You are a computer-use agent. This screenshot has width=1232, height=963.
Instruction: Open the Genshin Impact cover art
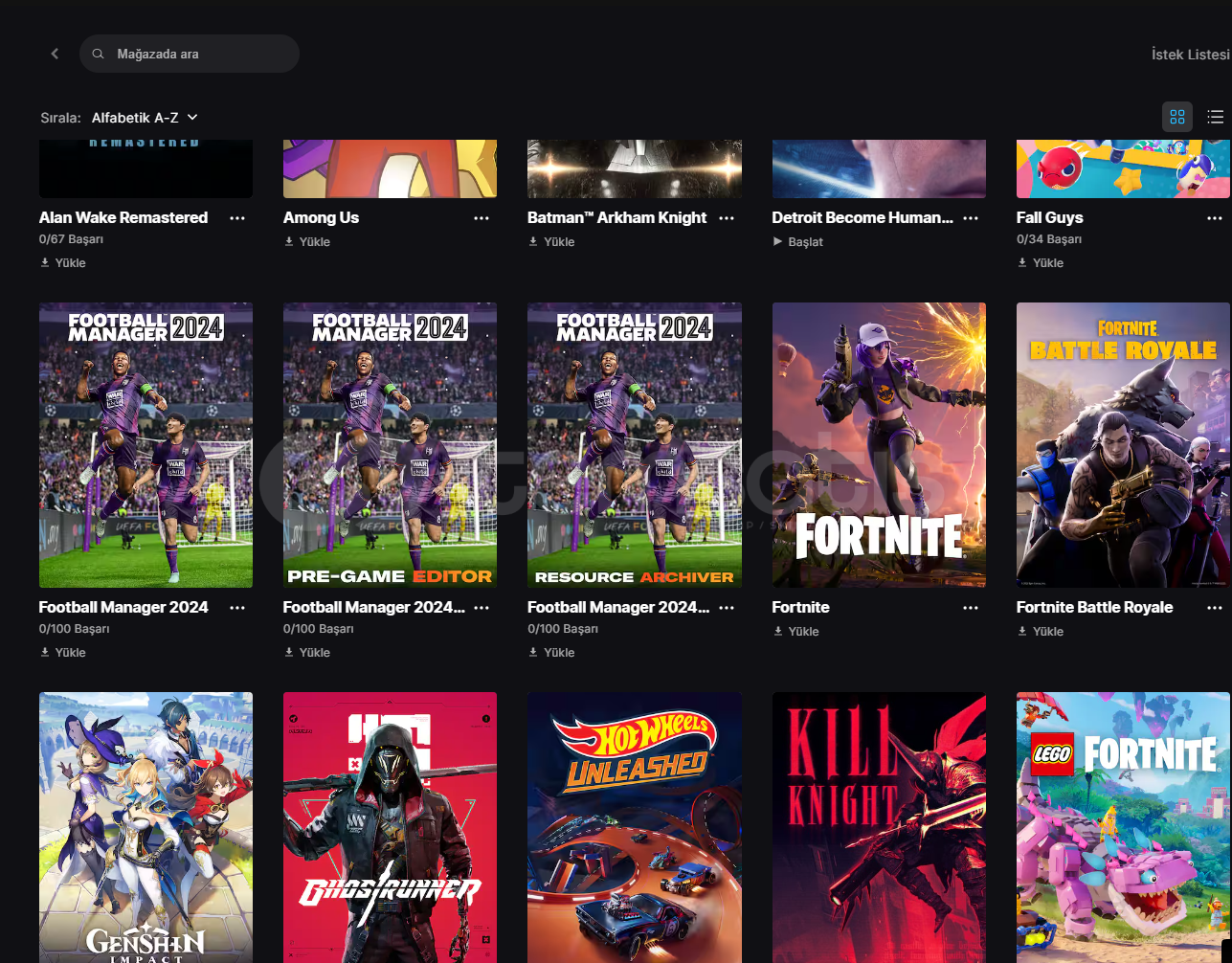(146, 827)
